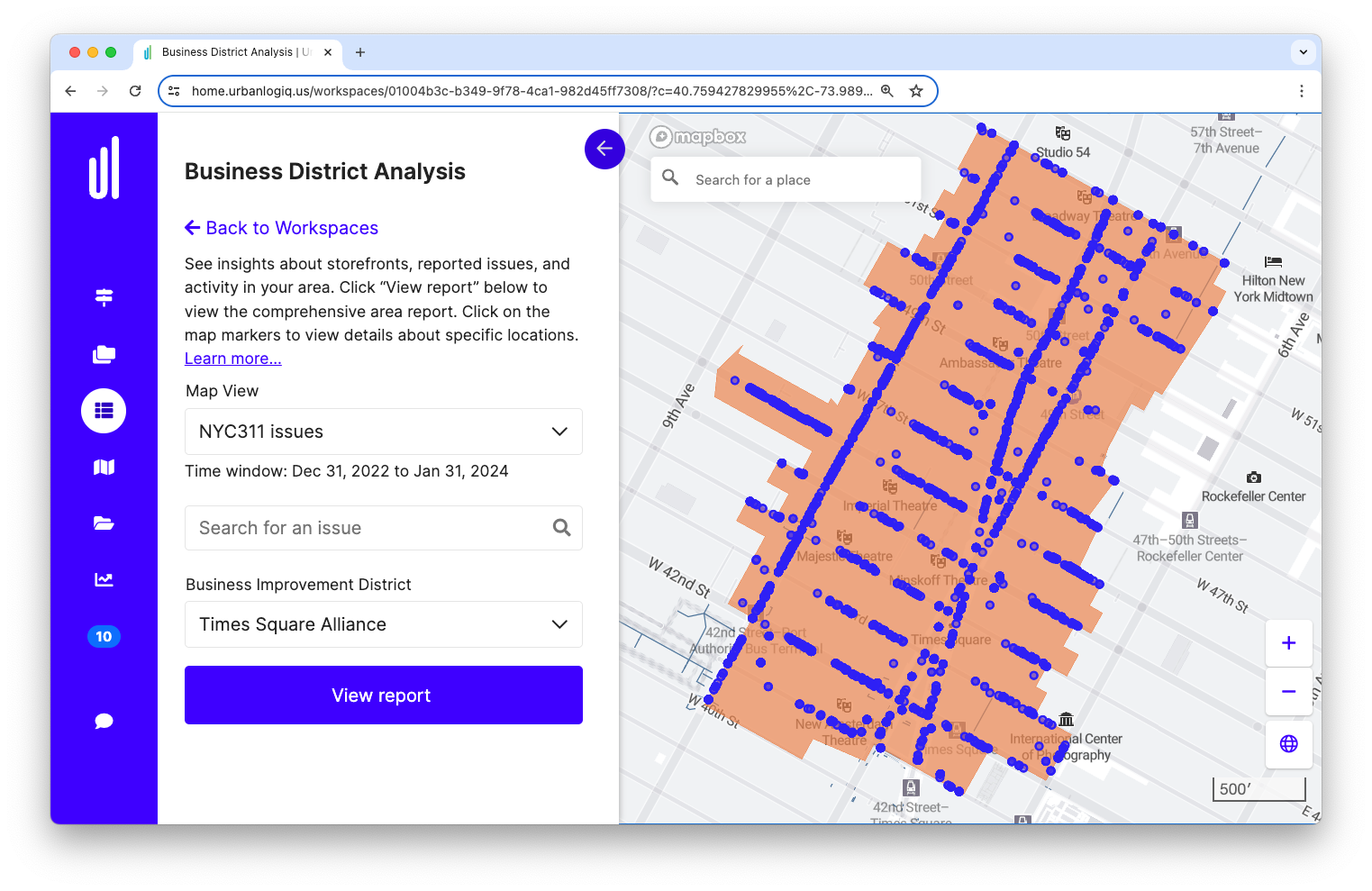Open chat via the speech bubble icon

pos(104,721)
